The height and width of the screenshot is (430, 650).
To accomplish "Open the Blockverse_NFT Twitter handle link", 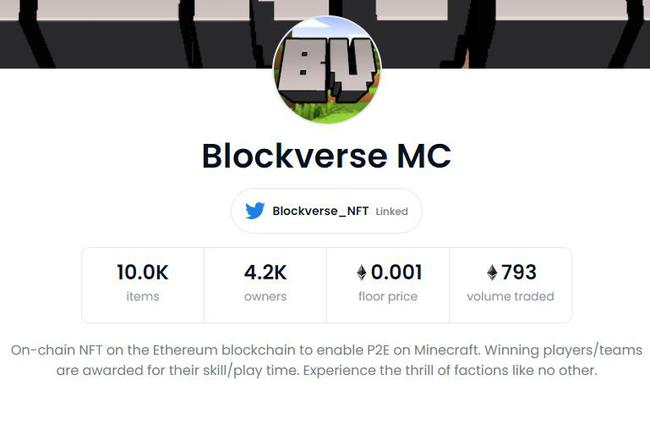I will coord(320,211).
